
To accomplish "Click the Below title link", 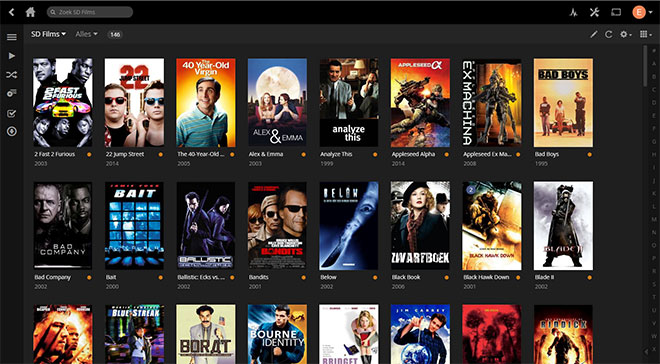I will pyautogui.click(x=327, y=277).
